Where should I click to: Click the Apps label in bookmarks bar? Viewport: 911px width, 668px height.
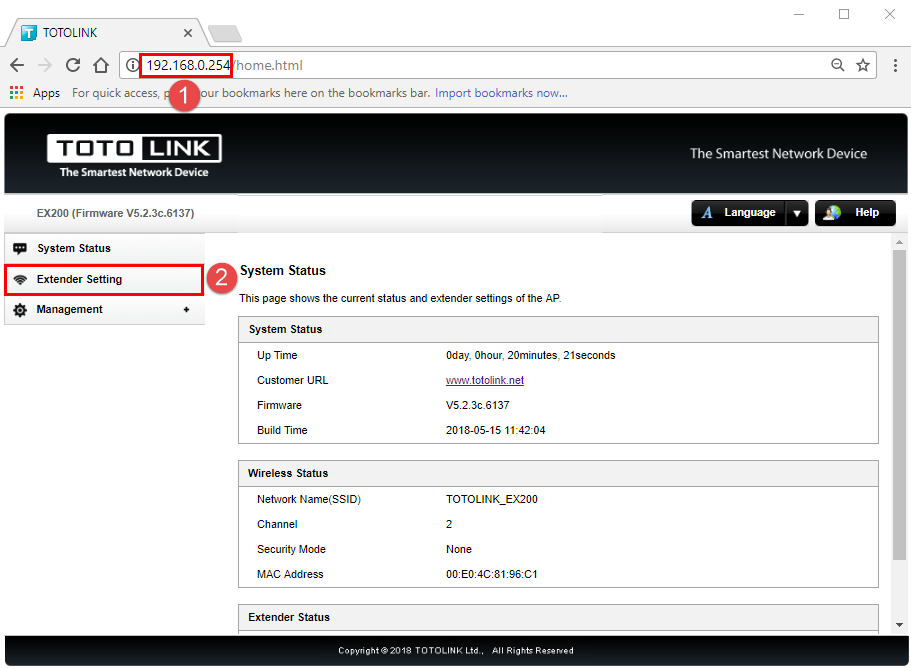[x=46, y=93]
